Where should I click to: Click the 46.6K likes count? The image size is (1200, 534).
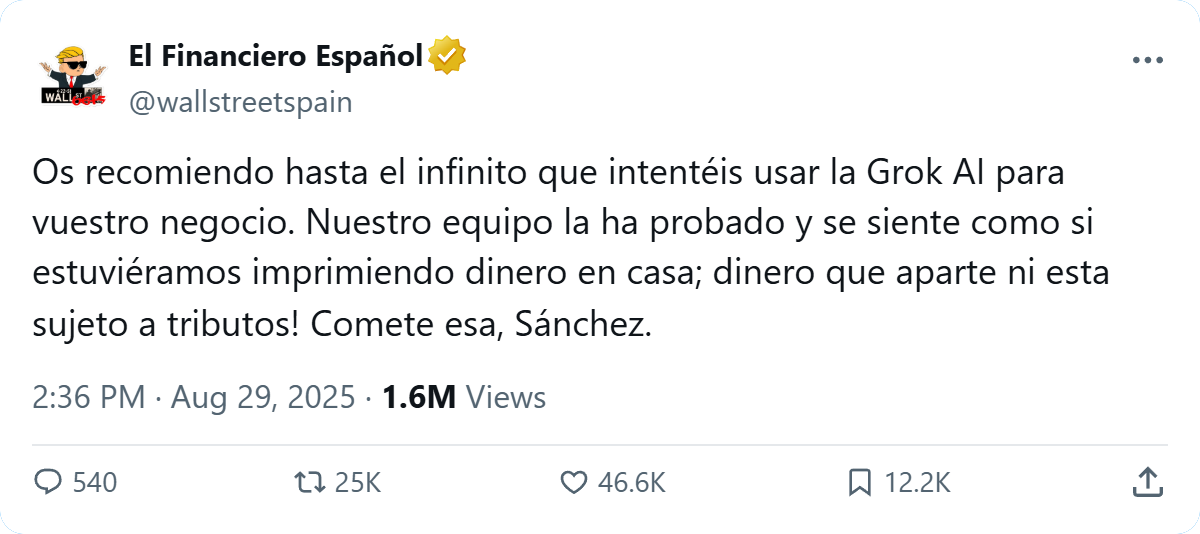tap(631, 483)
